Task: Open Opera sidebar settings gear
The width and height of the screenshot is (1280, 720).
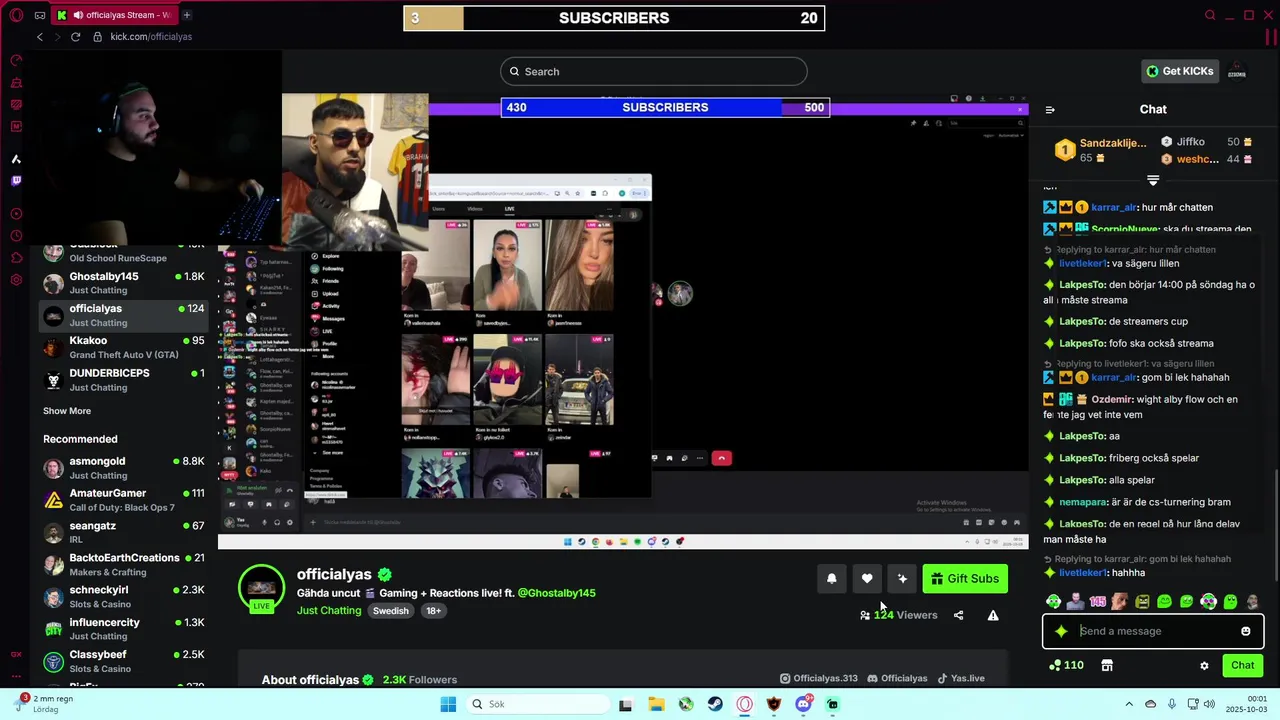Action: (16, 280)
